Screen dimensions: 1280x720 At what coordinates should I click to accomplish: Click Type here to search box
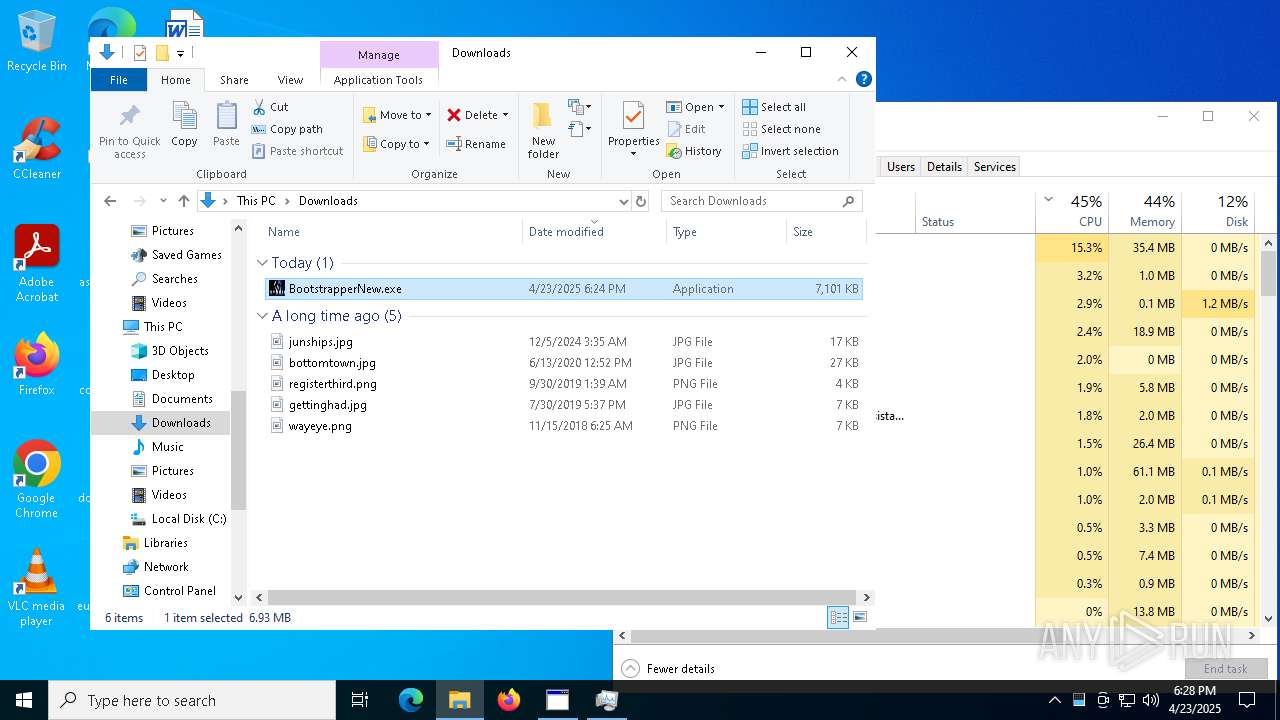click(x=192, y=700)
